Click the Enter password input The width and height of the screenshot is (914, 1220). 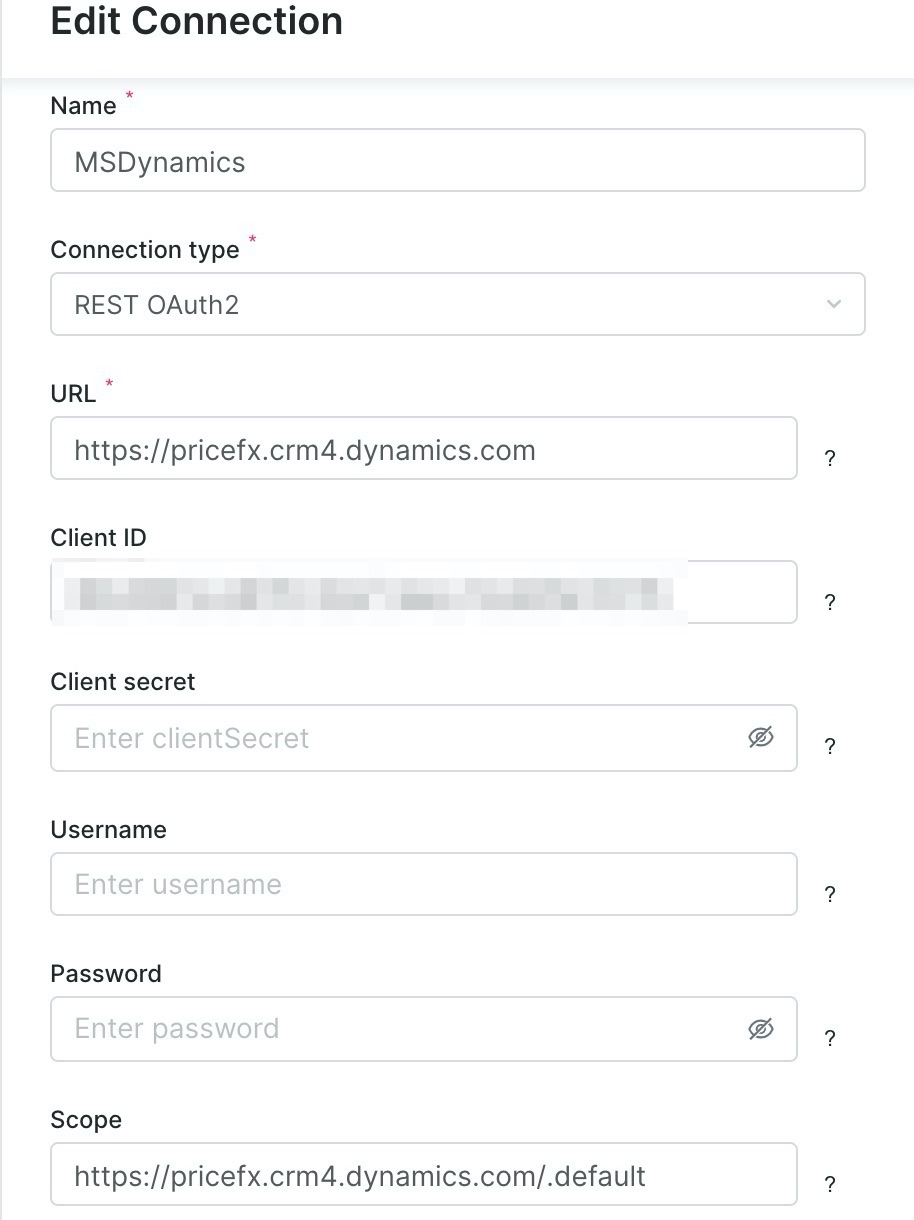400,1029
